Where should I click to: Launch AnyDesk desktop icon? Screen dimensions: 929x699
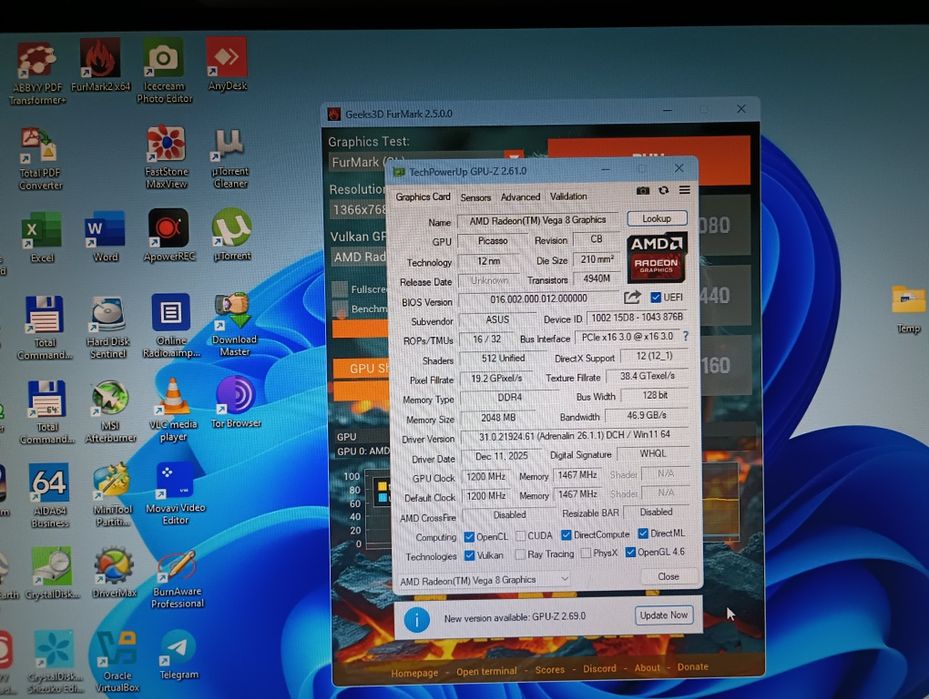[227, 64]
